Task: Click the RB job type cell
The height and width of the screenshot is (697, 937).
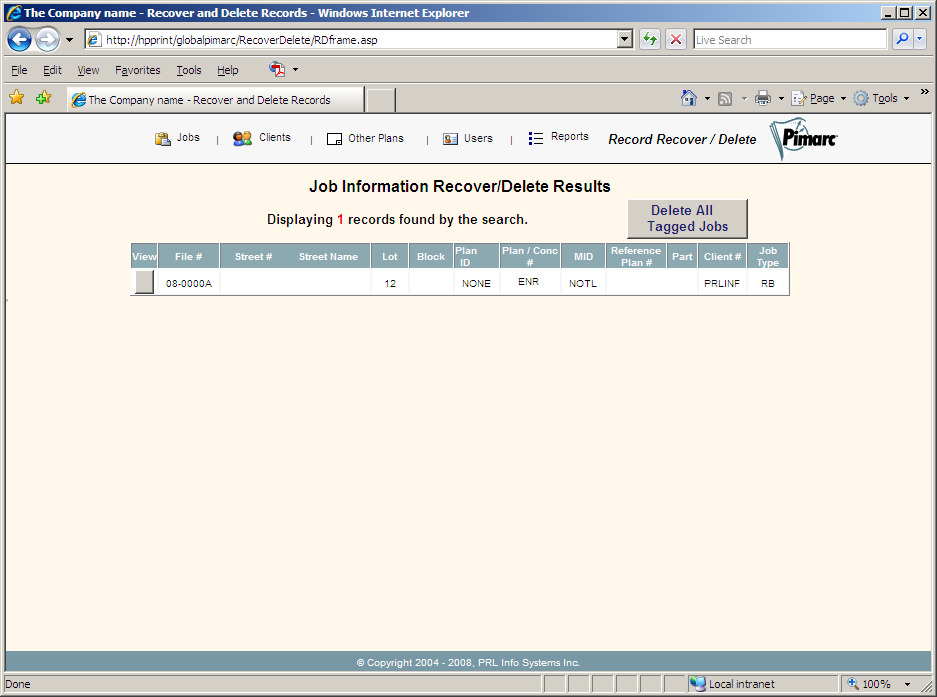Action: (767, 283)
